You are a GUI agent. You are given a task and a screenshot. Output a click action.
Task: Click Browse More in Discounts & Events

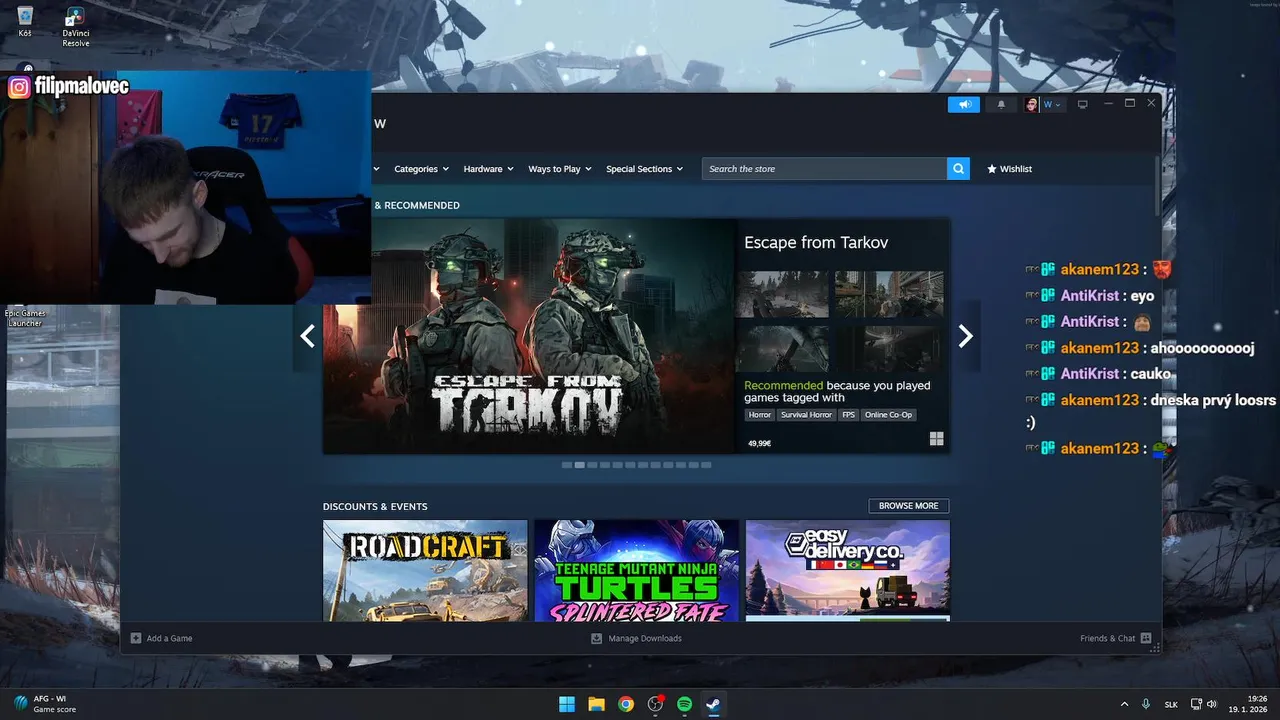tap(908, 506)
